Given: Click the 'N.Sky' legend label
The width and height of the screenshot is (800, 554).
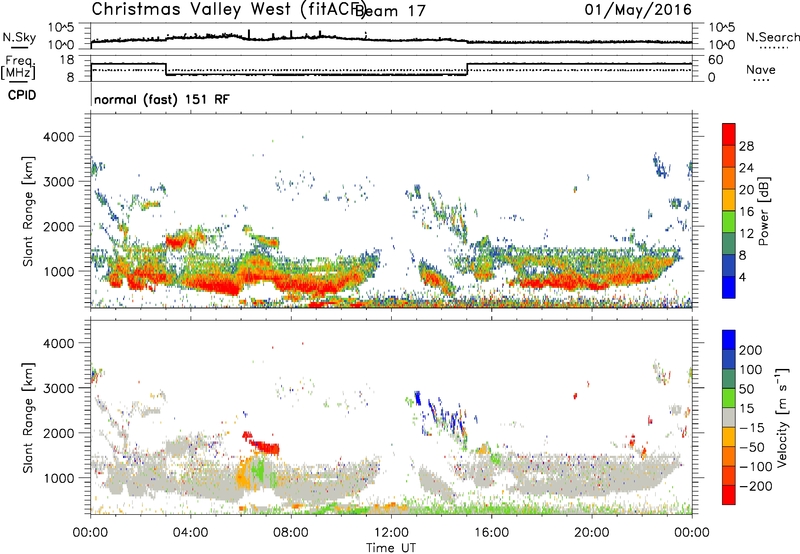Looking at the screenshot, I should coord(19,37).
